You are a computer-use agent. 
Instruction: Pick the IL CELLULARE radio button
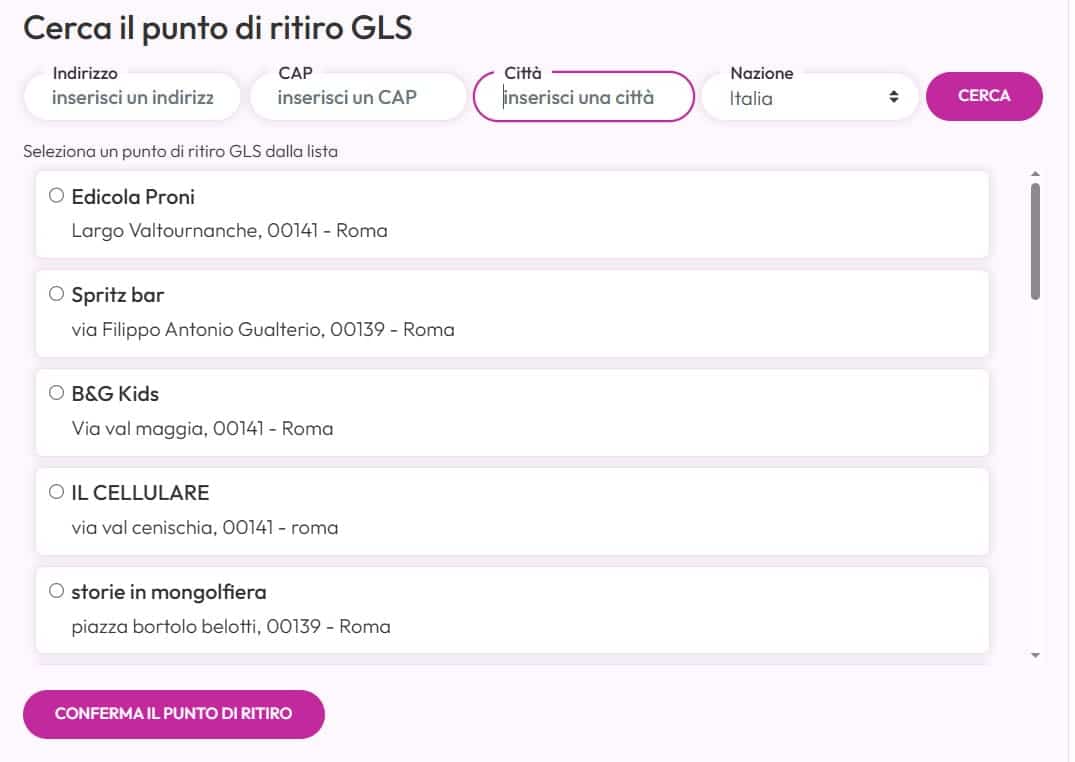click(x=56, y=492)
